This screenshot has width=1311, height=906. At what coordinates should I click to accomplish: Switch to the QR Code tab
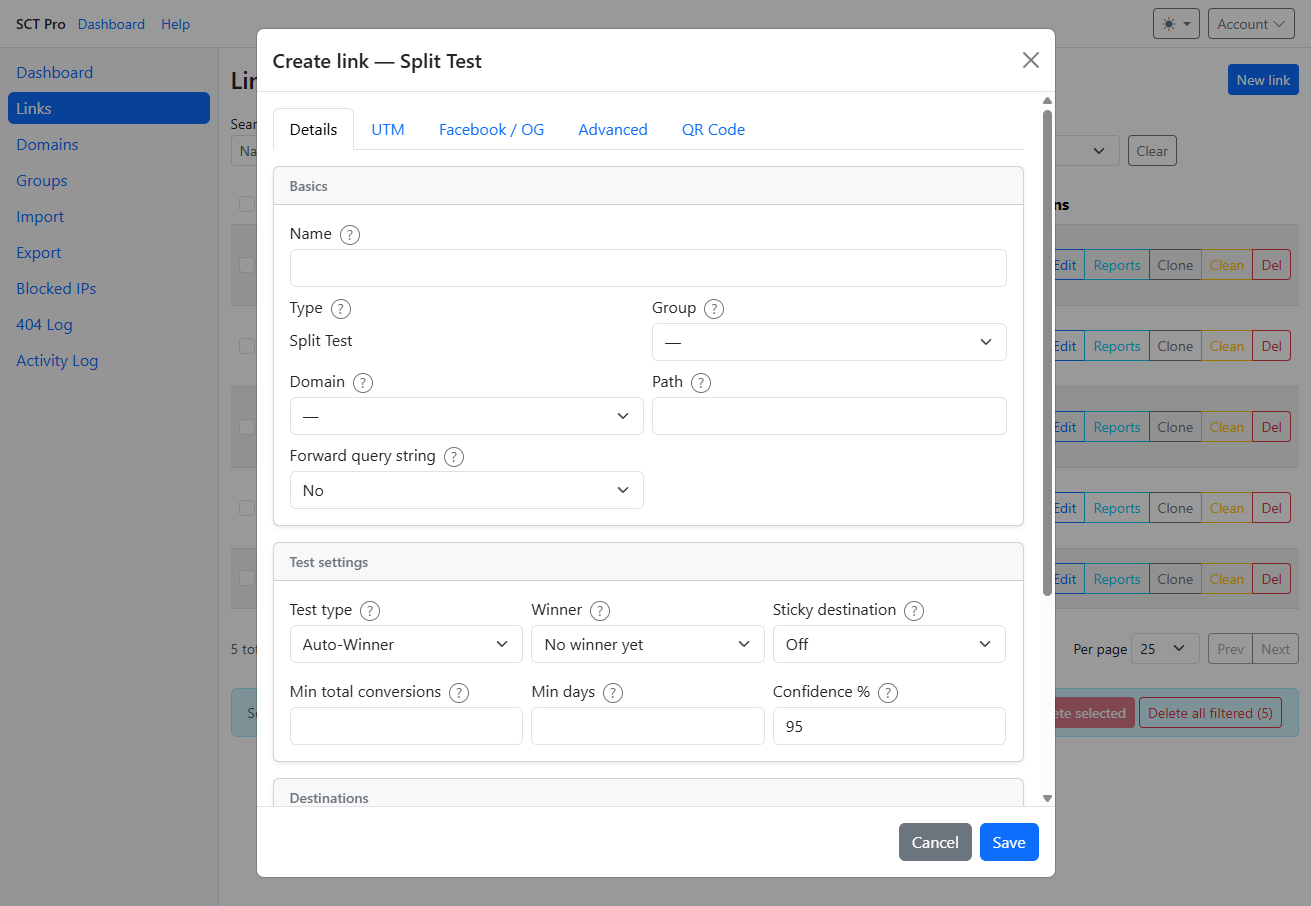(713, 129)
